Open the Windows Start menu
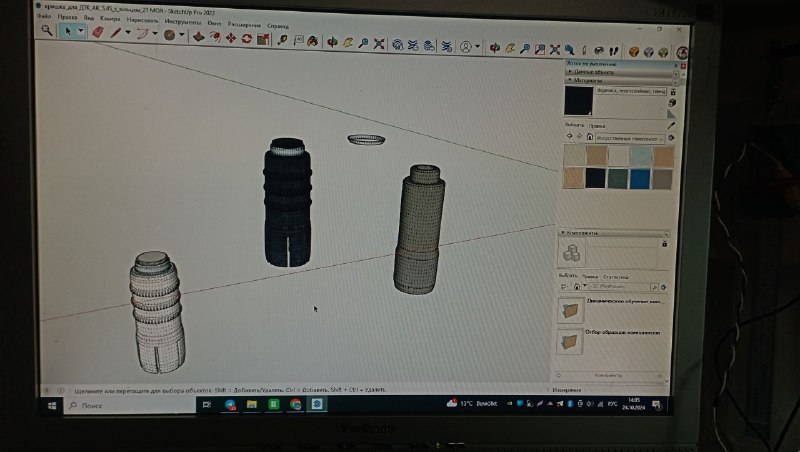This screenshot has width=800, height=452. pyautogui.click(x=52, y=406)
